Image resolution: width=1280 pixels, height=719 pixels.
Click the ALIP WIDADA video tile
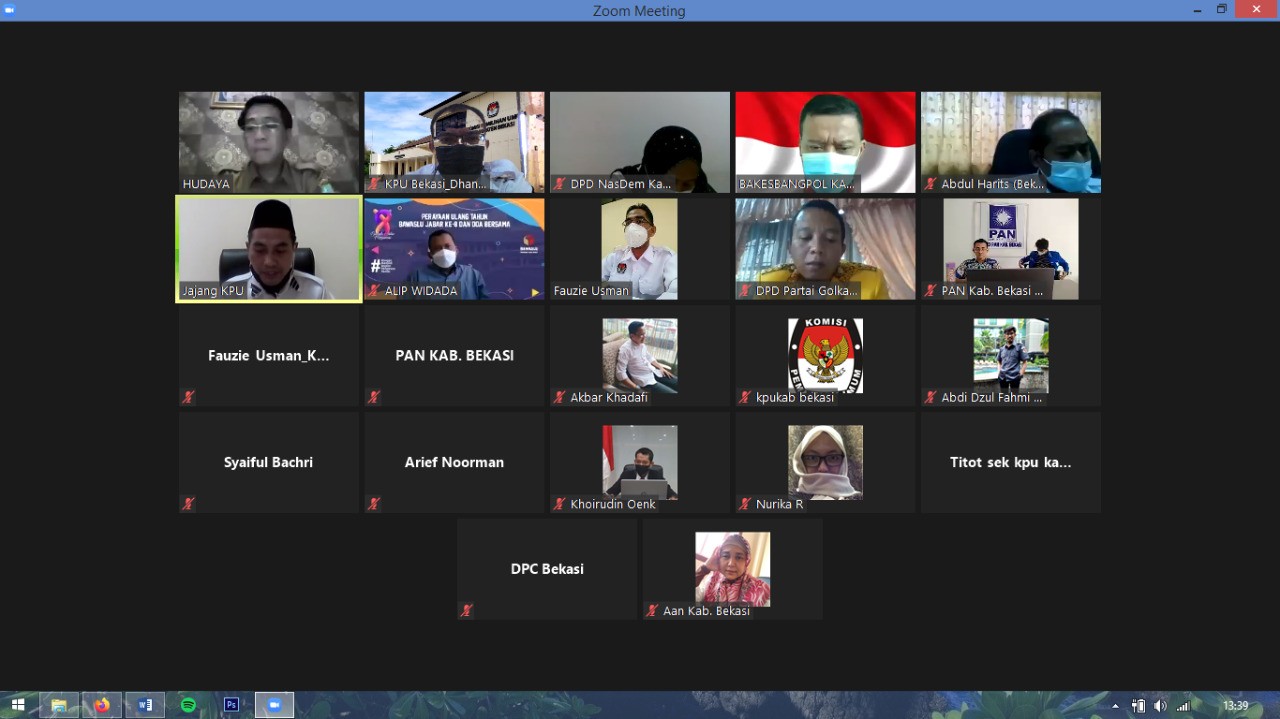(454, 248)
